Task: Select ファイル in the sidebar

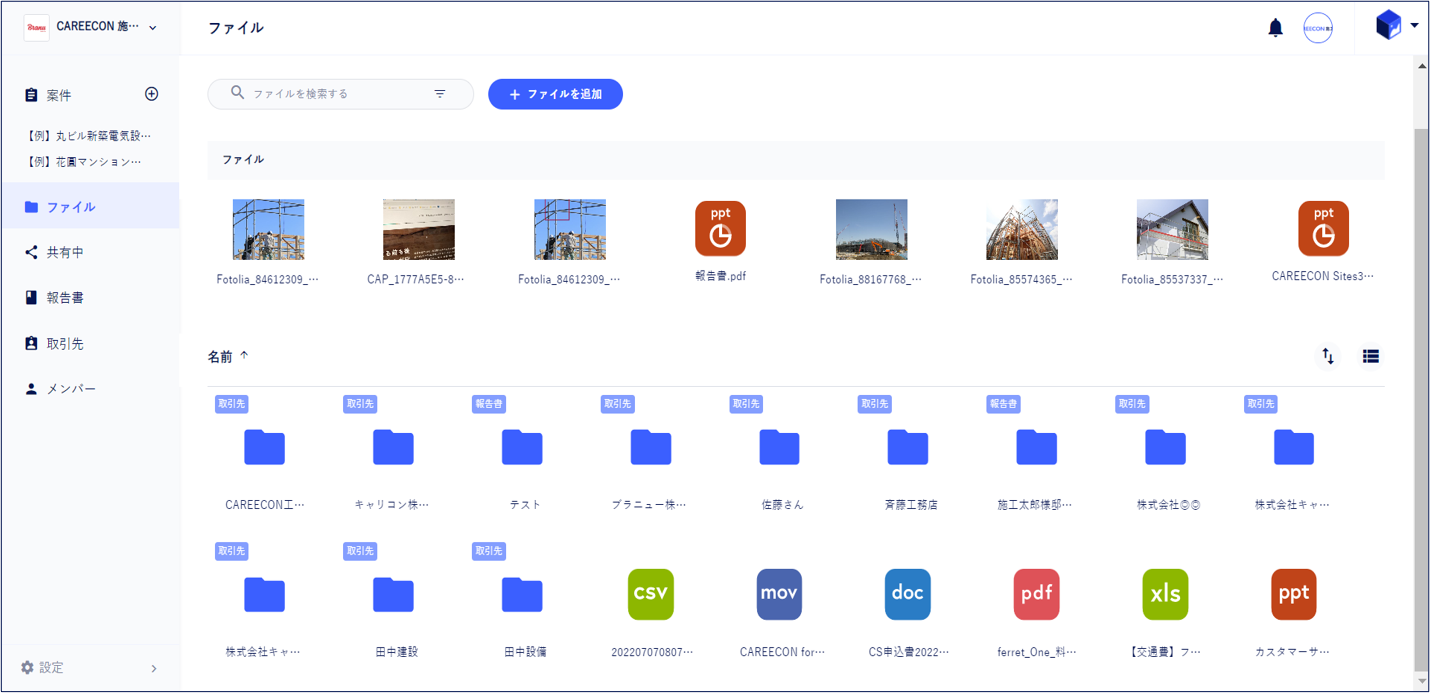Action: pos(90,207)
